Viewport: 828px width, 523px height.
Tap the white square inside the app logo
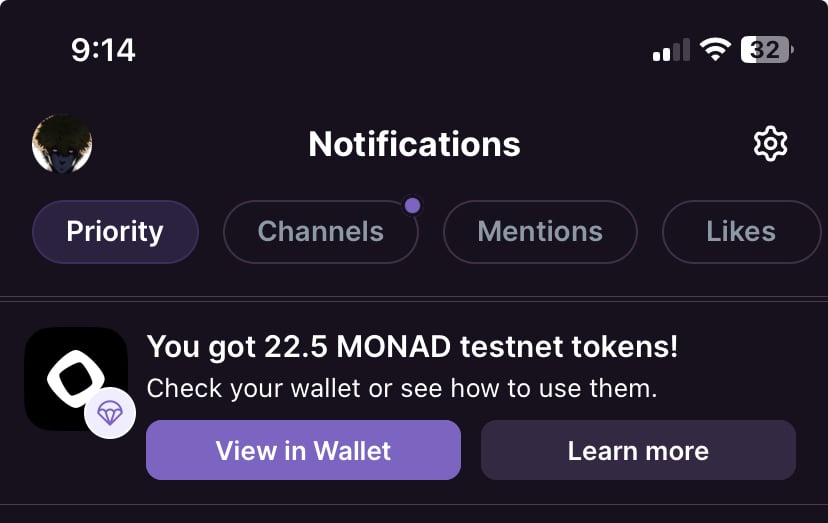76,378
